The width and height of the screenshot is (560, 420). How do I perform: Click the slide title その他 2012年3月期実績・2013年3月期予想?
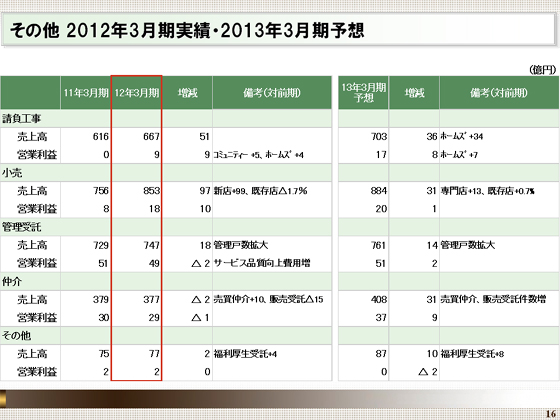click(x=187, y=30)
